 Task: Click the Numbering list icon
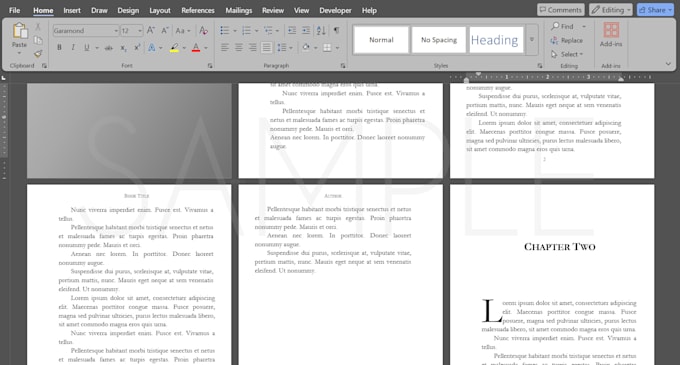click(246, 30)
